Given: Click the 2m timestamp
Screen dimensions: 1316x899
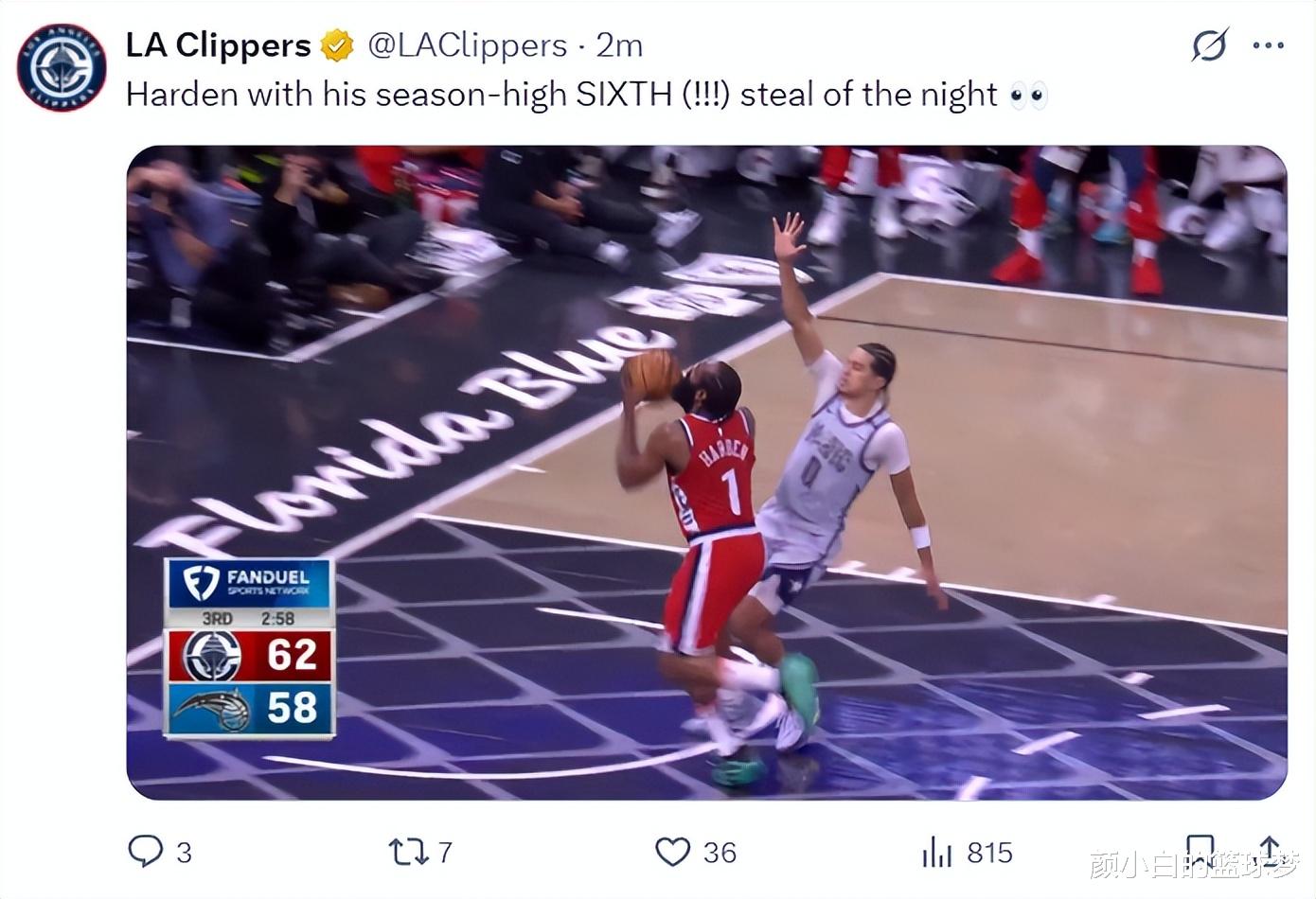Looking at the screenshot, I should pos(620,44).
